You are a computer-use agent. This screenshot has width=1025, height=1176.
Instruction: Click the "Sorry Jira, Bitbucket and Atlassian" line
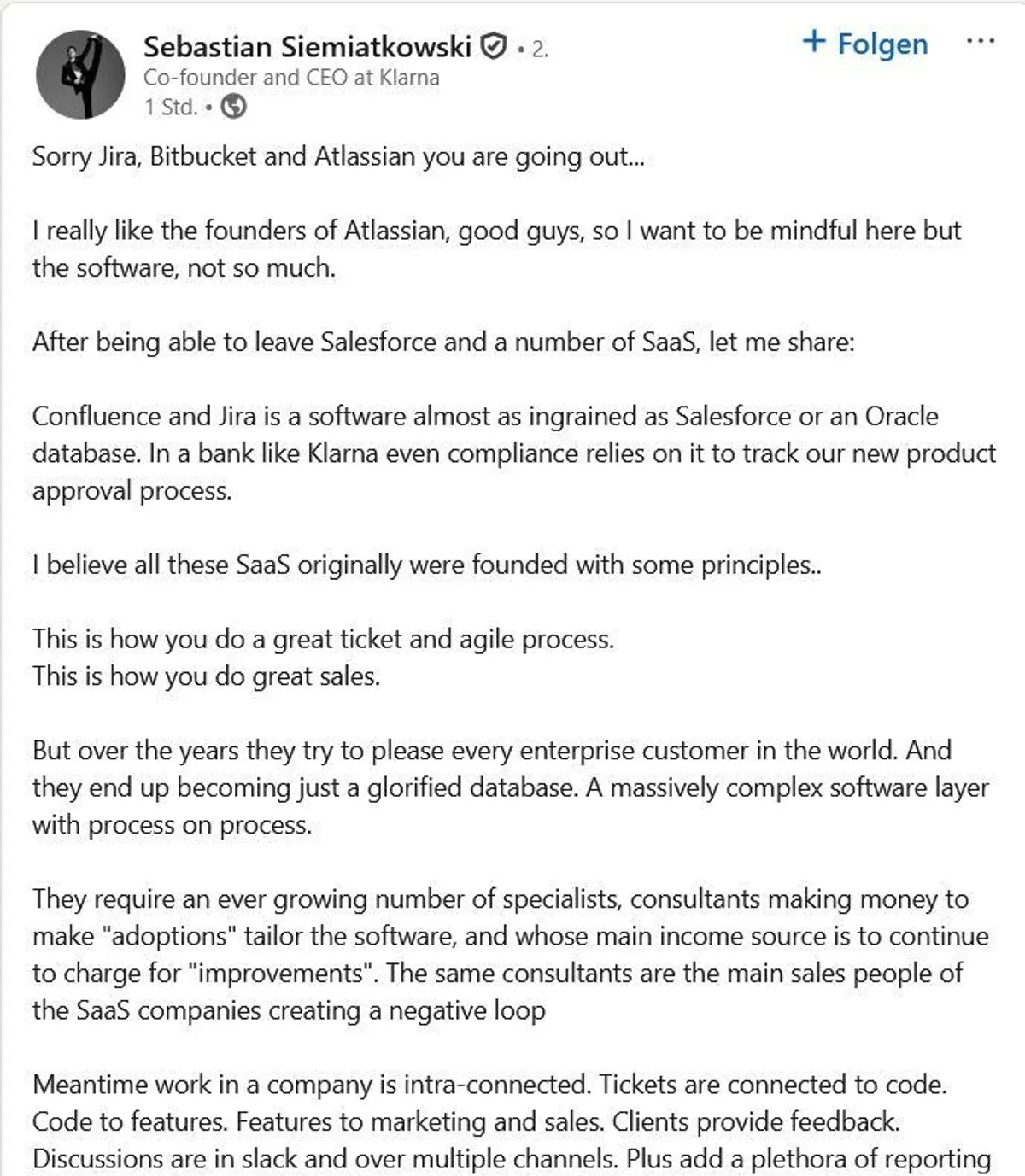(338, 157)
